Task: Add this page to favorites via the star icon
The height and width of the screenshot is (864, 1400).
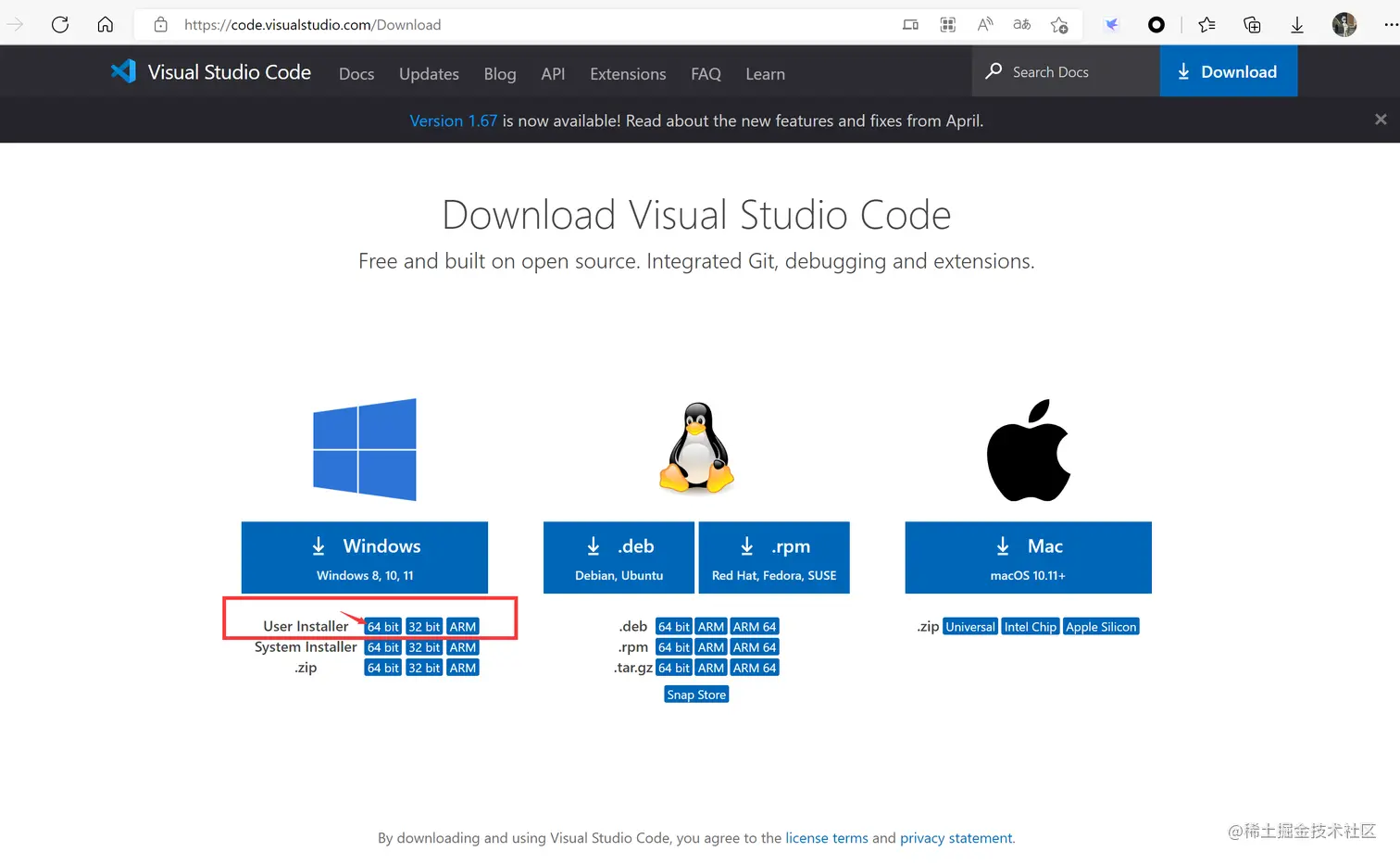Action: (x=1060, y=25)
